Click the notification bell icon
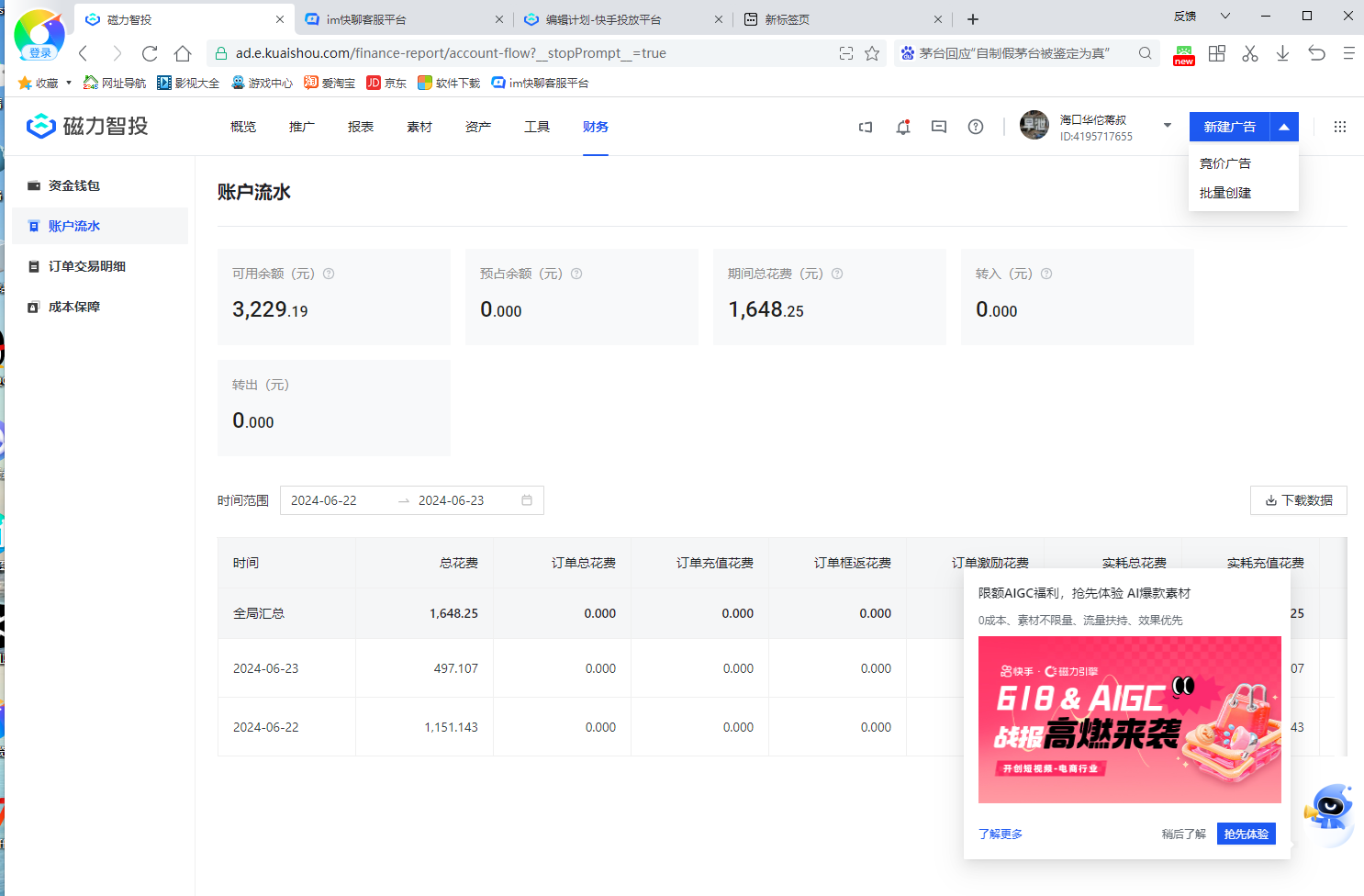The width and height of the screenshot is (1364, 896). (903, 127)
